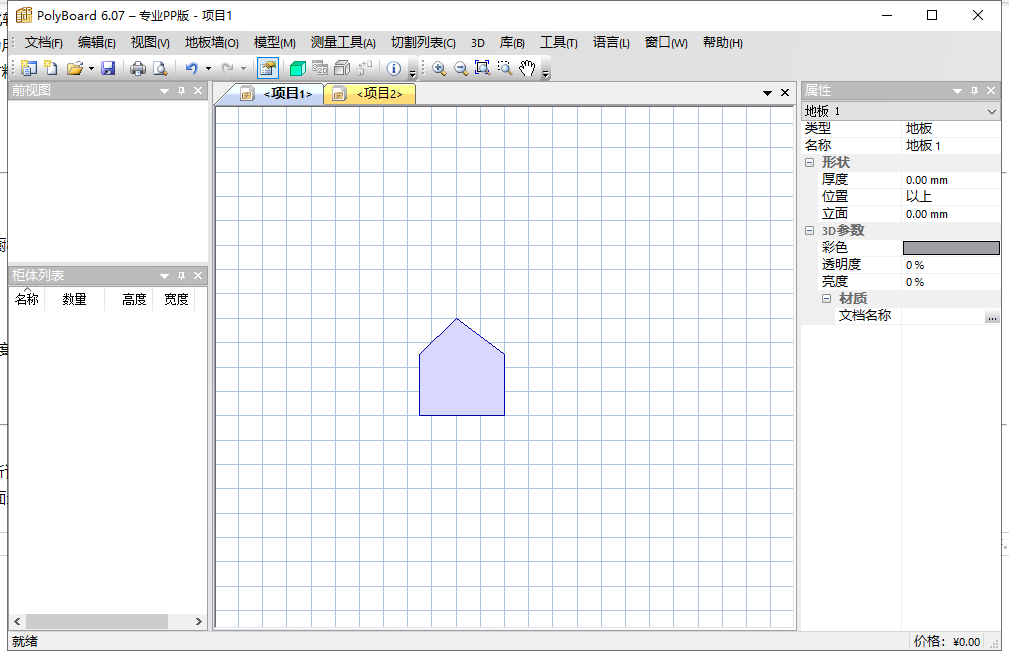Open the 库(B) menu
1009x658 pixels.
click(x=512, y=42)
